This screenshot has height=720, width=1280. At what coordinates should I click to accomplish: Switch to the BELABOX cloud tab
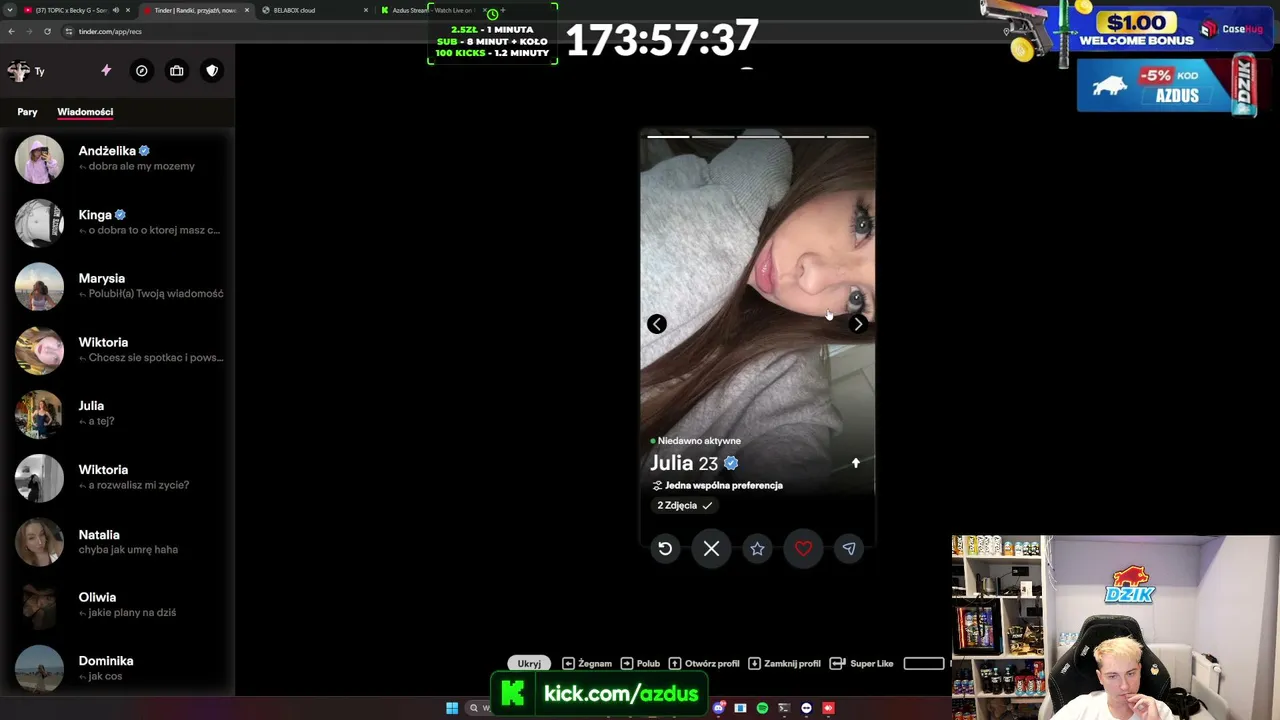click(314, 10)
